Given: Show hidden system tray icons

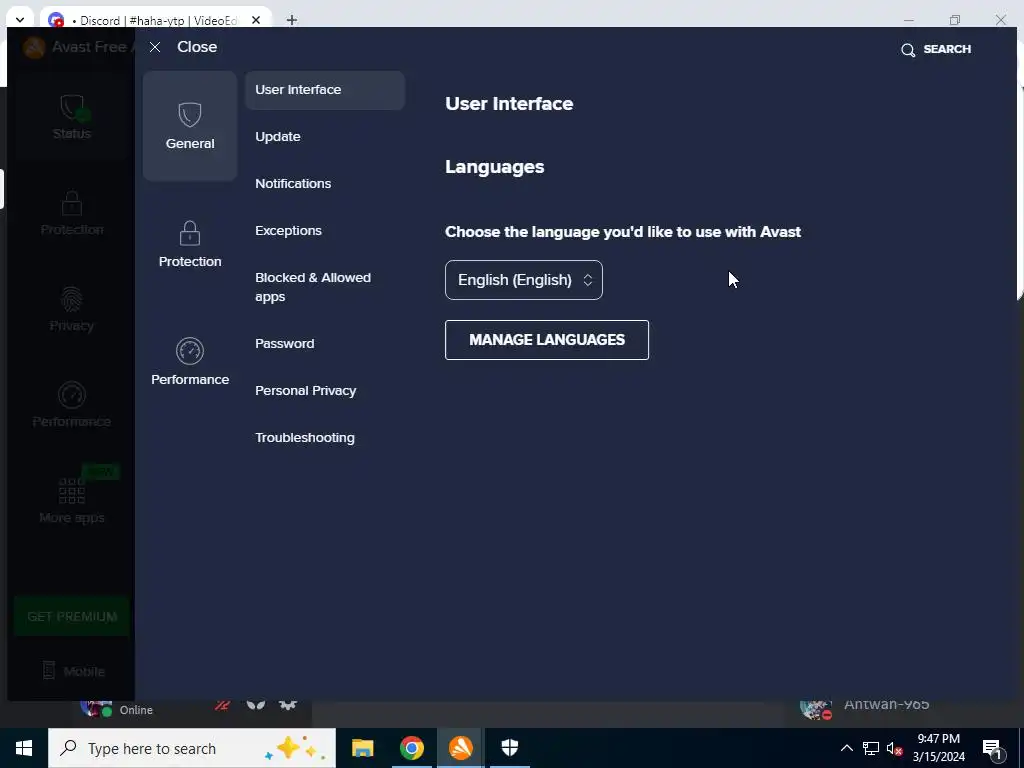Looking at the screenshot, I should click(x=846, y=748).
